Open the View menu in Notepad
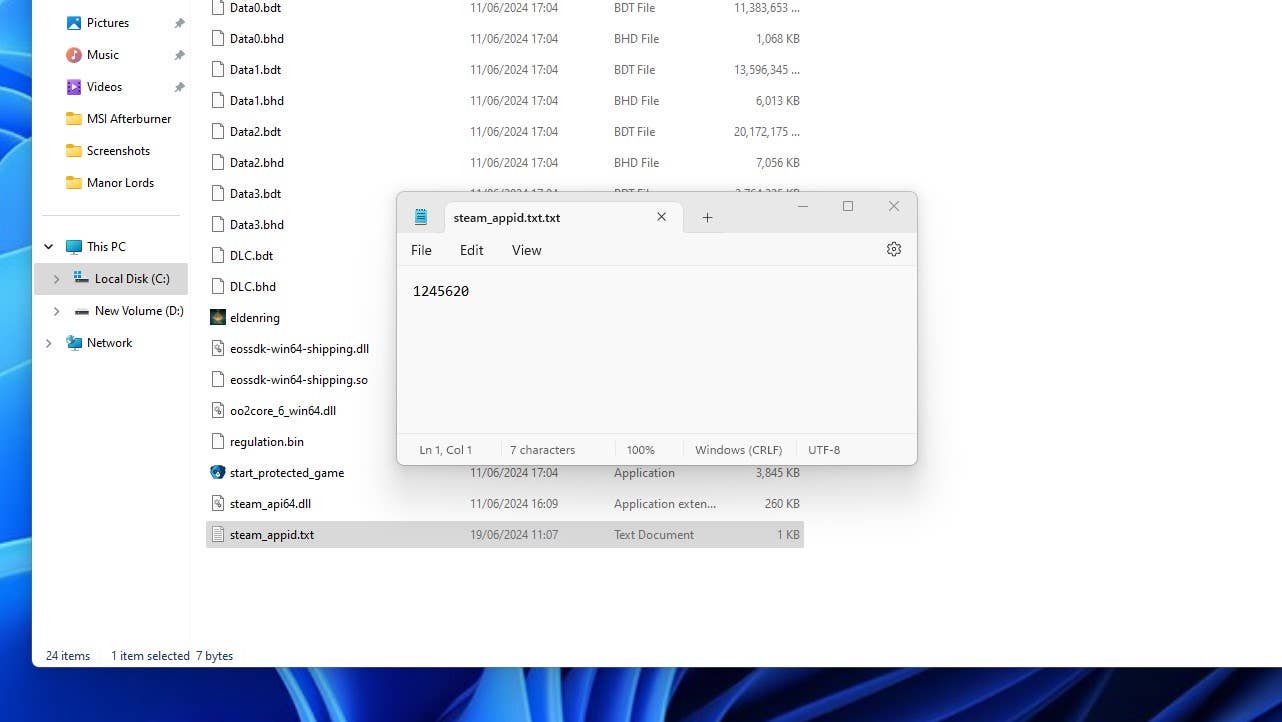This screenshot has height=722, width=1282. point(526,250)
